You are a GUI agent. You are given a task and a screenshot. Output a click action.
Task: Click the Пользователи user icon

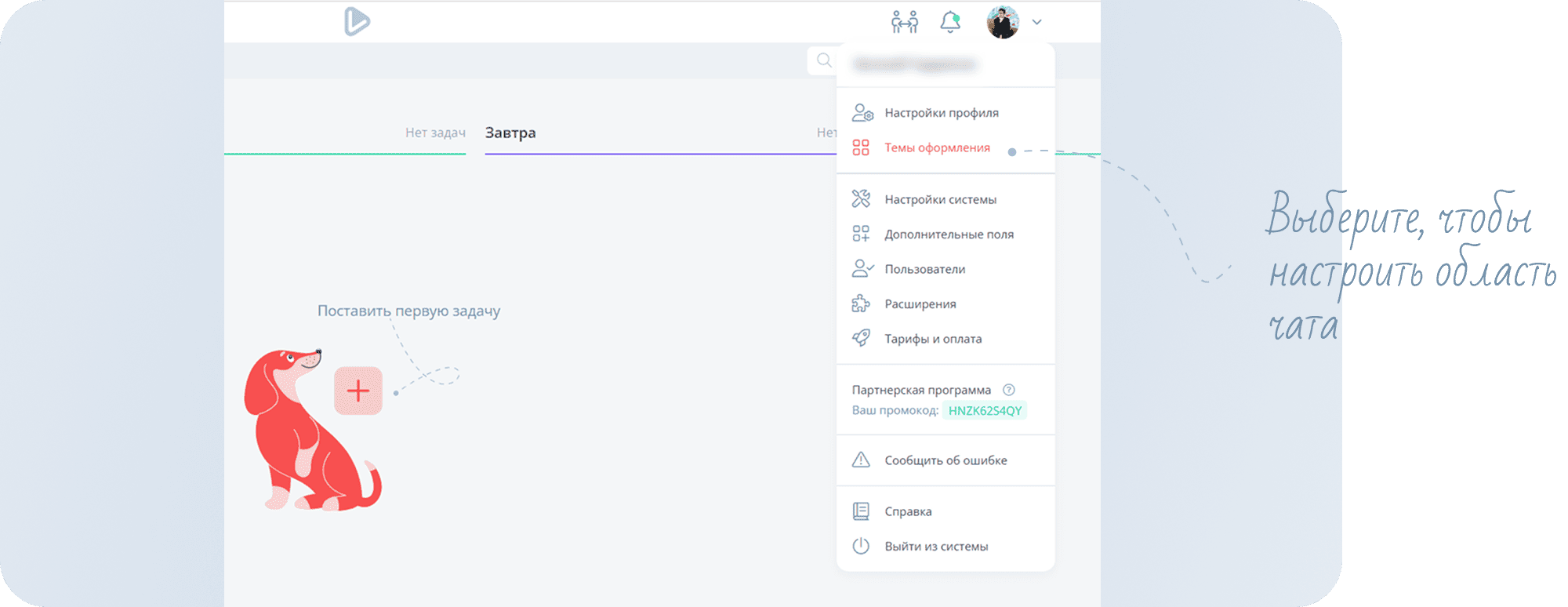pyautogui.click(x=862, y=269)
